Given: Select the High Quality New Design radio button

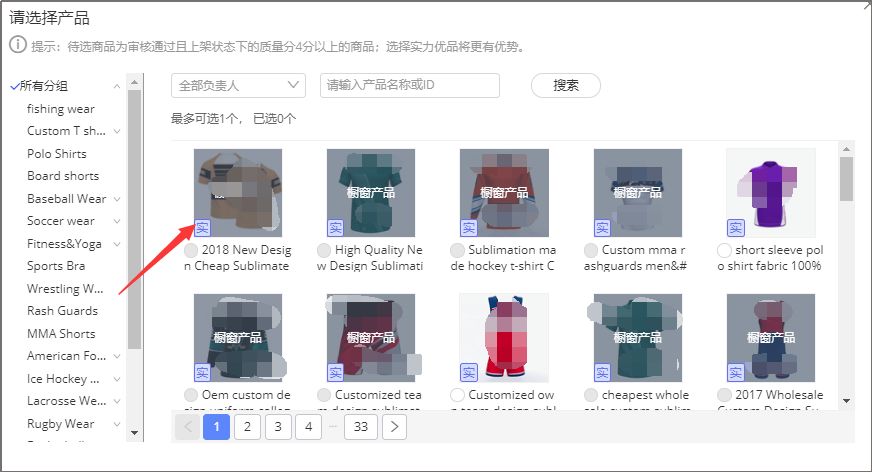Looking at the screenshot, I should (324, 250).
